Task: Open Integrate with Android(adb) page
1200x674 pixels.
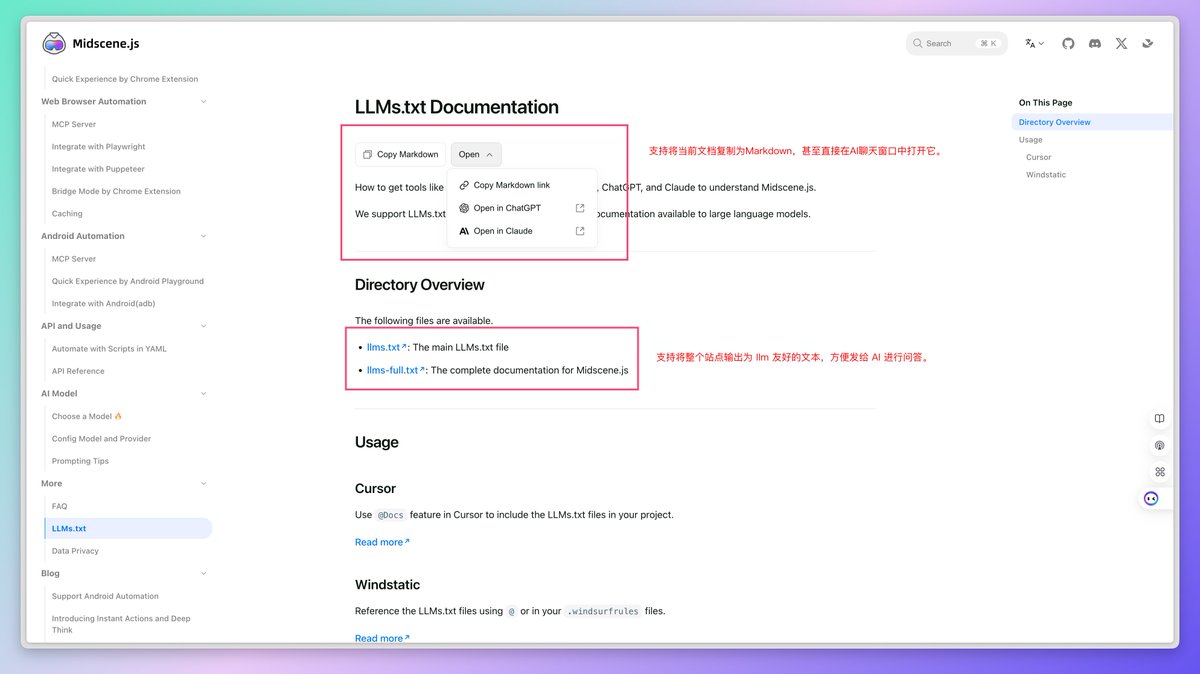Action: click(103, 303)
